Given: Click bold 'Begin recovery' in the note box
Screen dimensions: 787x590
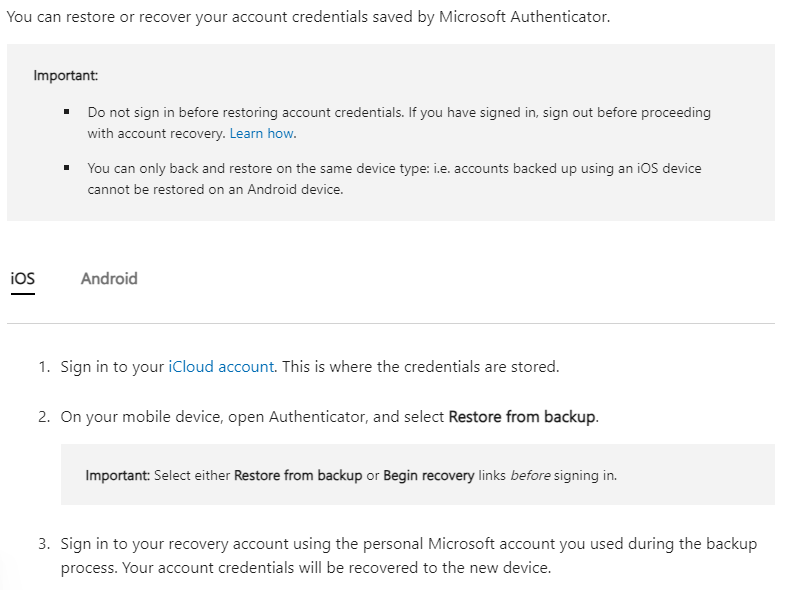Looking at the screenshot, I should (x=428, y=476).
